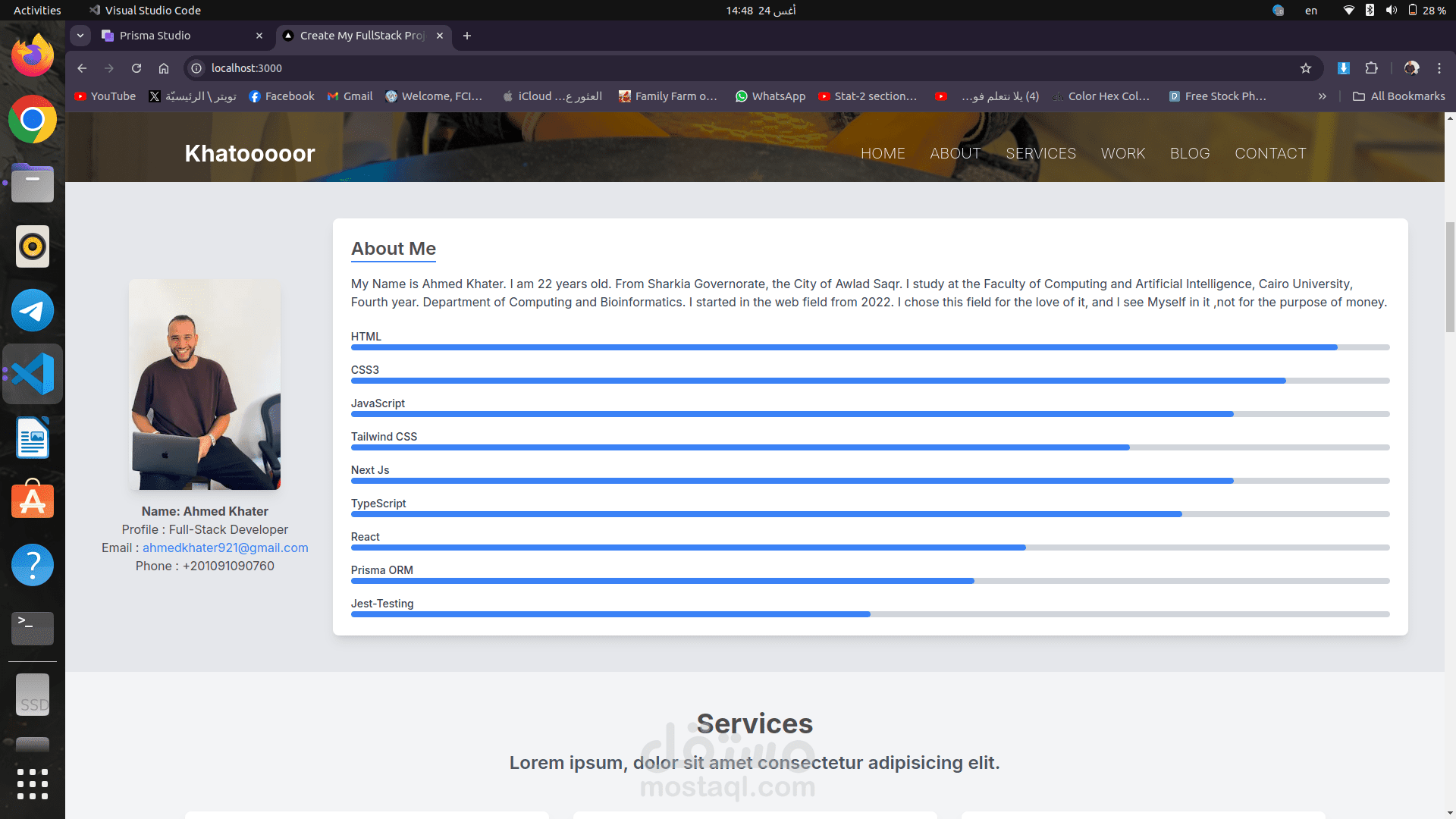Open BLOG in the navbar
This screenshot has width=1456, height=819.
click(1190, 153)
